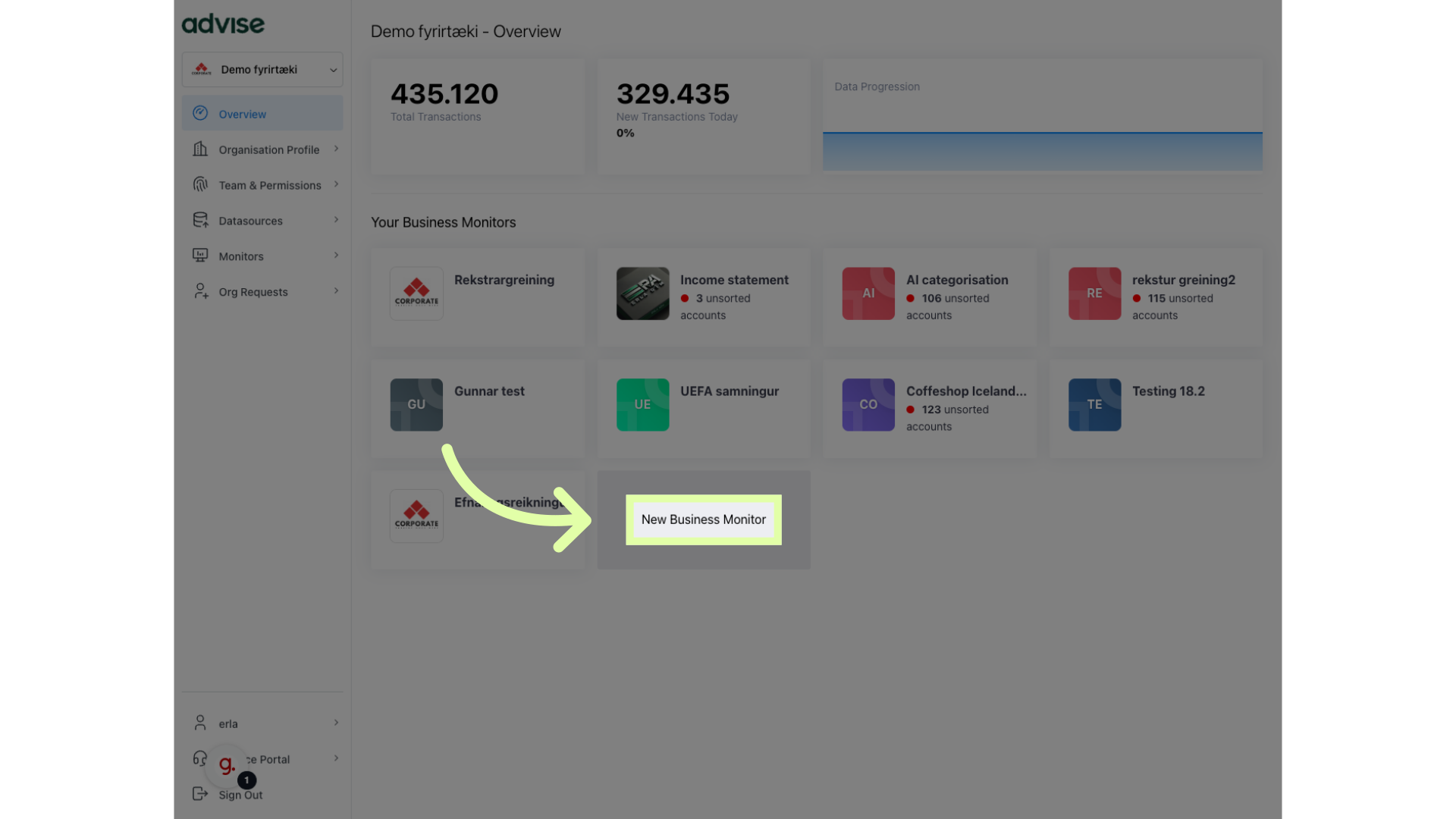Click the Organisation Profile building icon
The height and width of the screenshot is (819, 1456).
tap(199, 149)
